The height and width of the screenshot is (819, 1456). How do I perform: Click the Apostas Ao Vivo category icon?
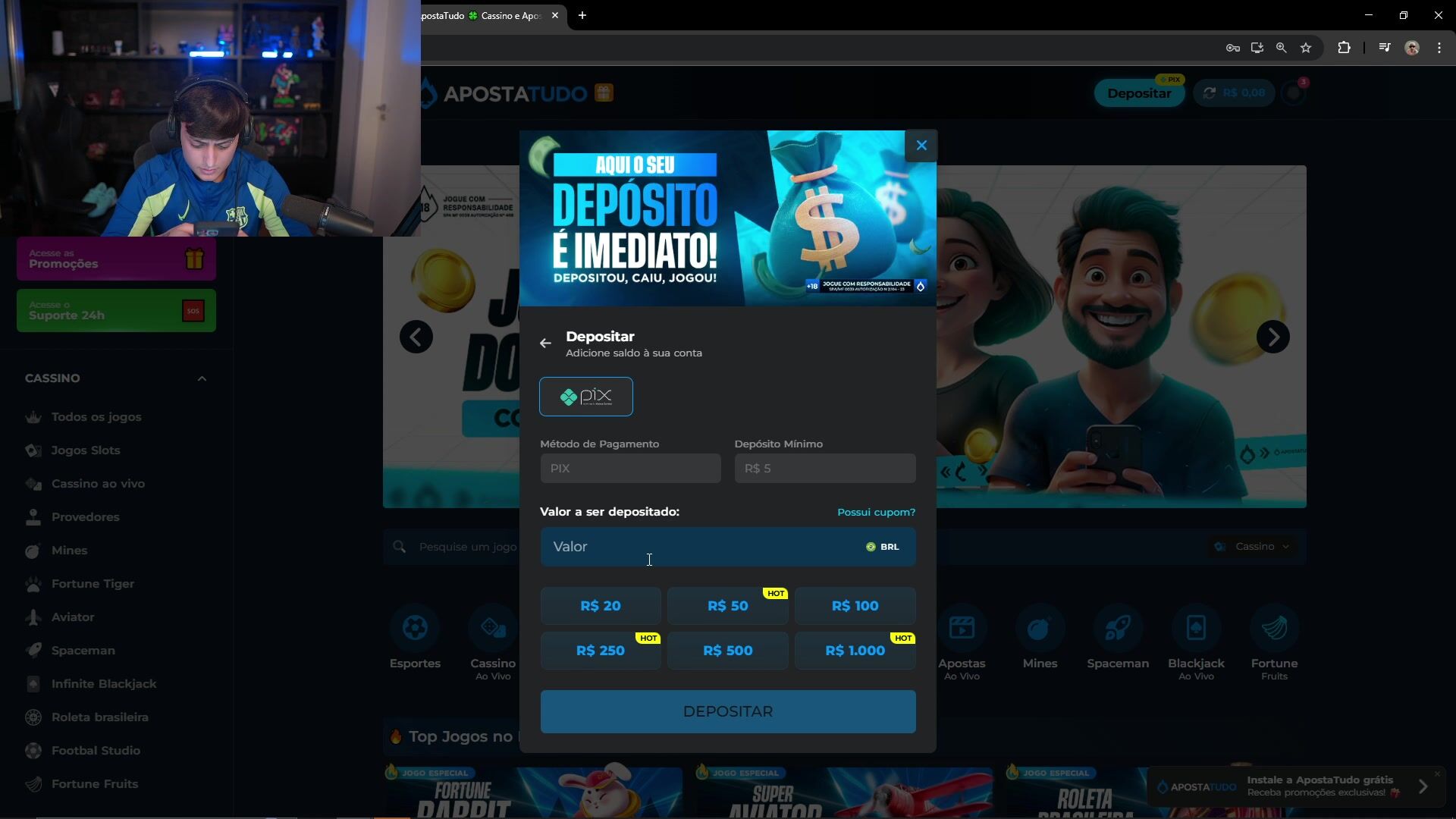pyautogui.click(x=962, y=628)
